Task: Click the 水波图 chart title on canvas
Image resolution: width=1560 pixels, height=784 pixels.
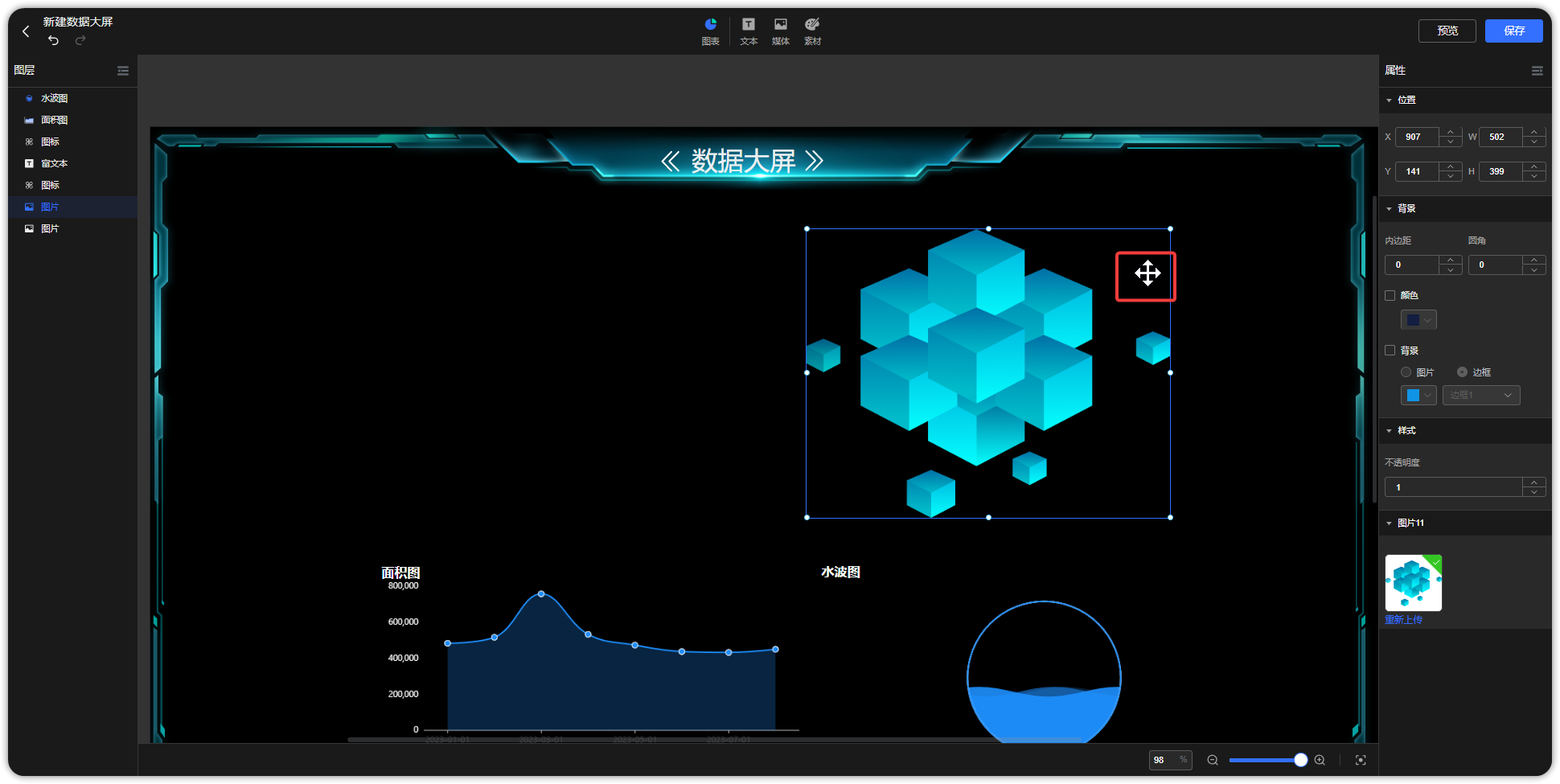Action: (x=840, y=572)
